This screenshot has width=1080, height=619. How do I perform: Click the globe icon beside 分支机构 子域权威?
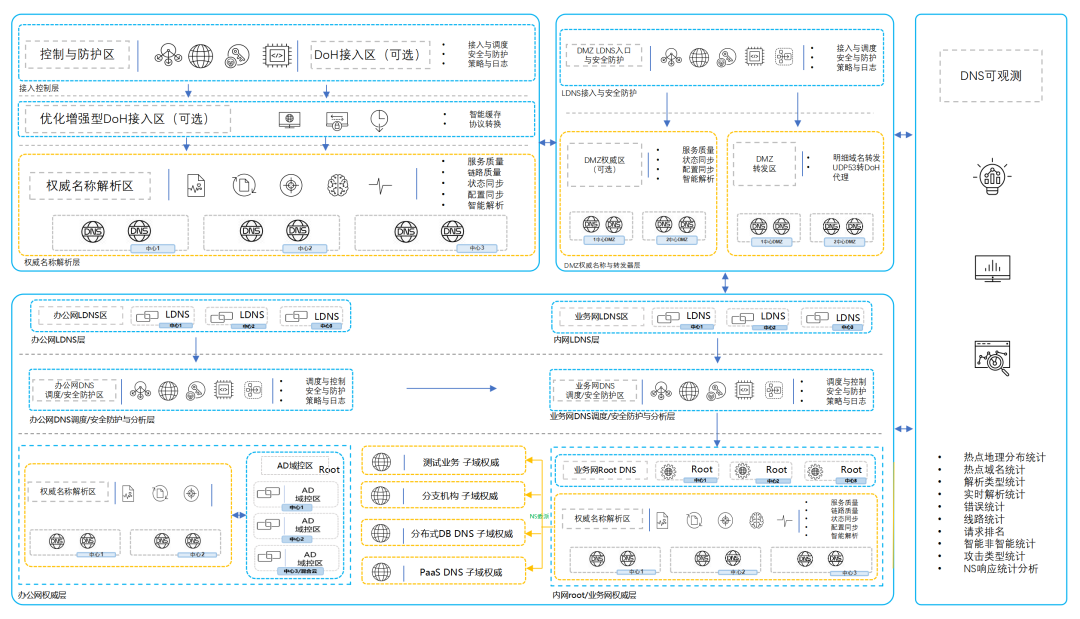tap(381, 496)
